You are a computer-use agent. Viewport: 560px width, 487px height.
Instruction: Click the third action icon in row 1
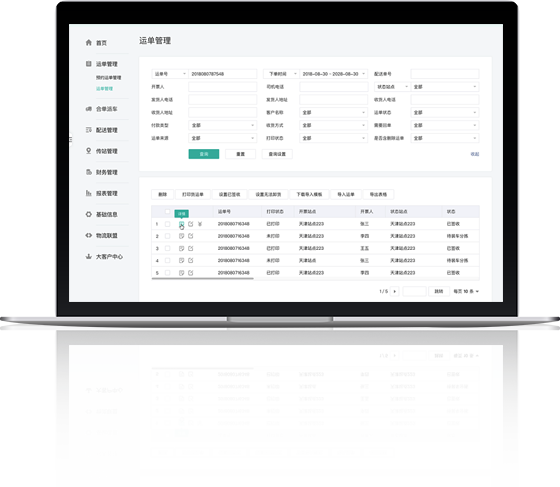click(200, 224)
